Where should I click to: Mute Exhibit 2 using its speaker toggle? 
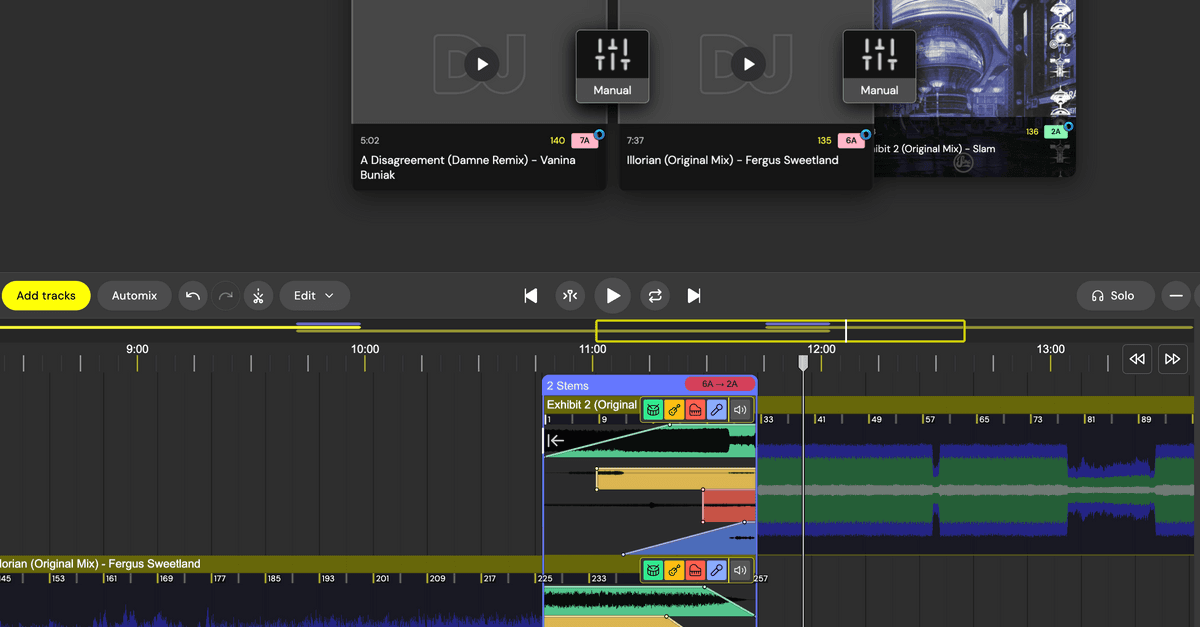tap(739, 409)
